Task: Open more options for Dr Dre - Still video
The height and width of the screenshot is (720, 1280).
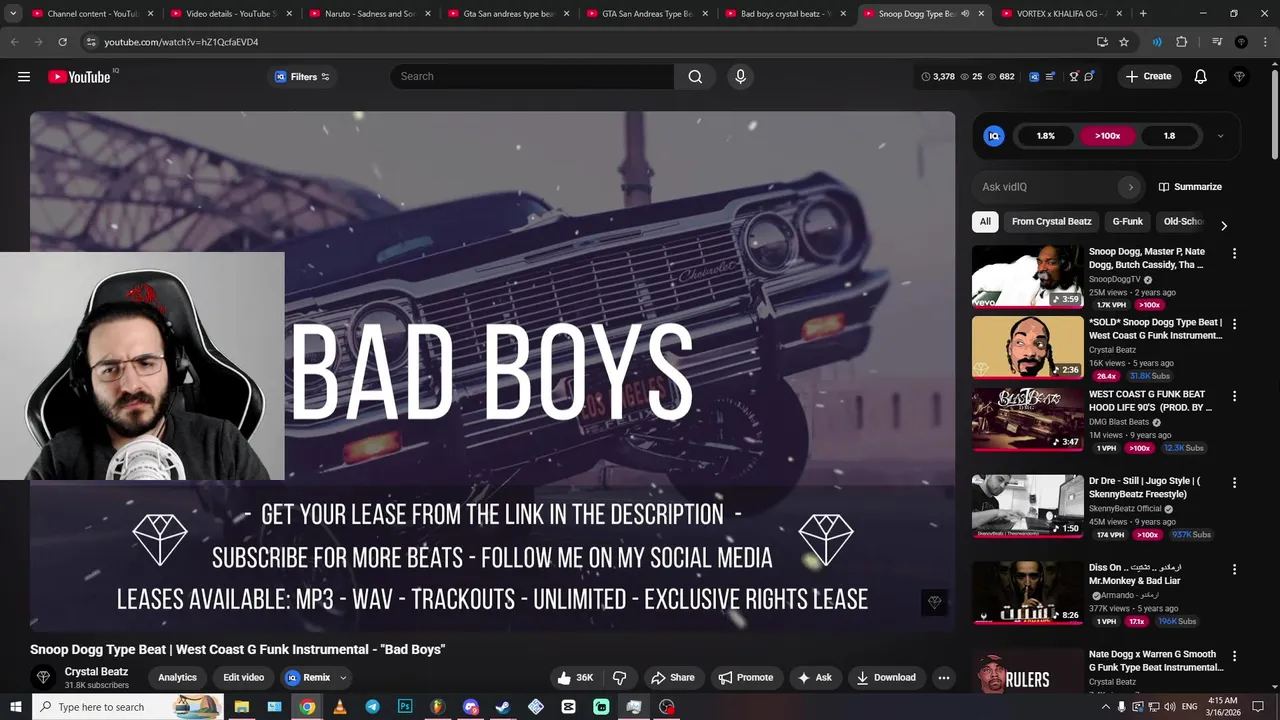Action: (1234, 483)
